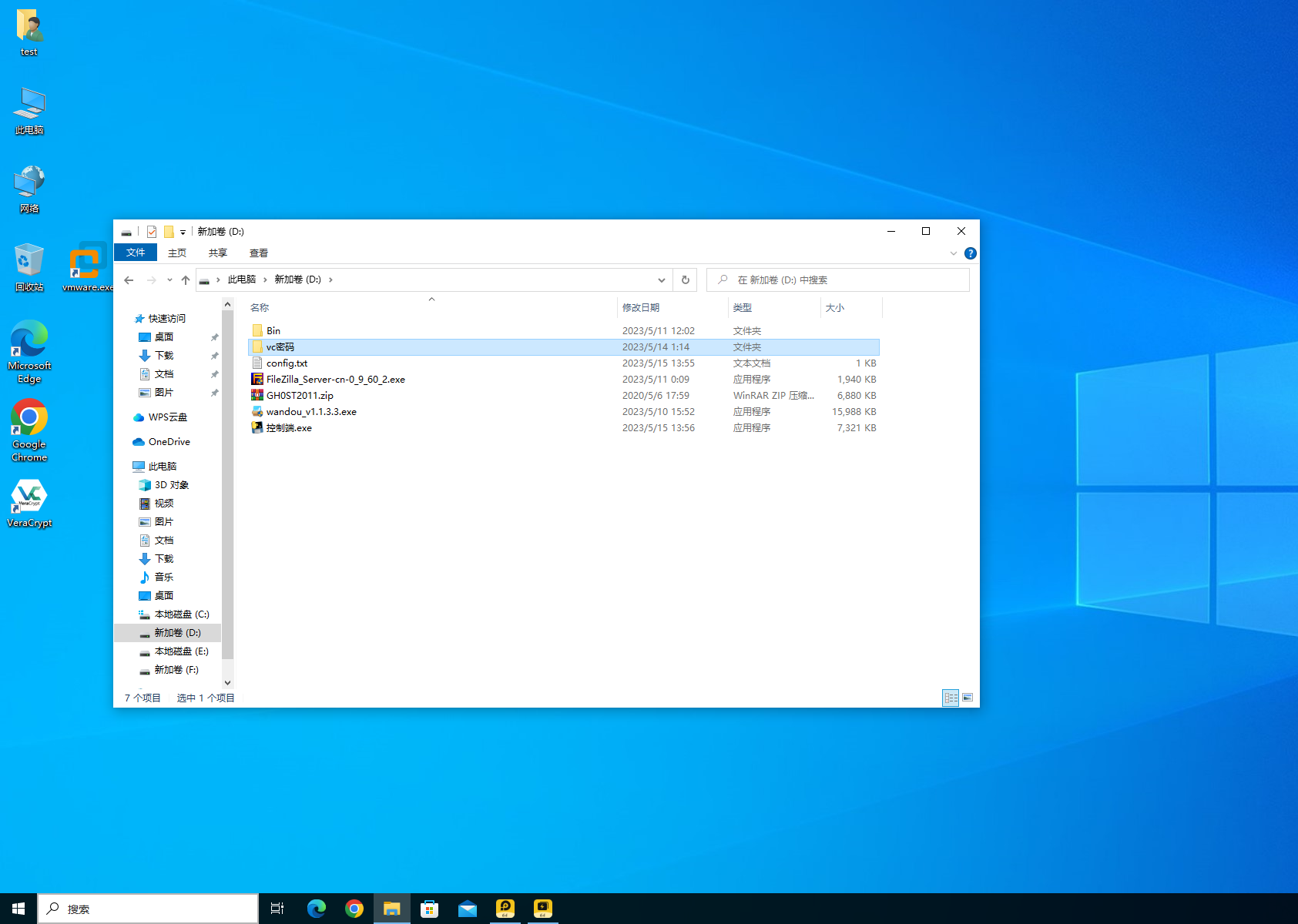Screen dimensions: 1298x924
Task: Launch Microsoft Edge desktop shortcut
Action: (x=29, y=352)
